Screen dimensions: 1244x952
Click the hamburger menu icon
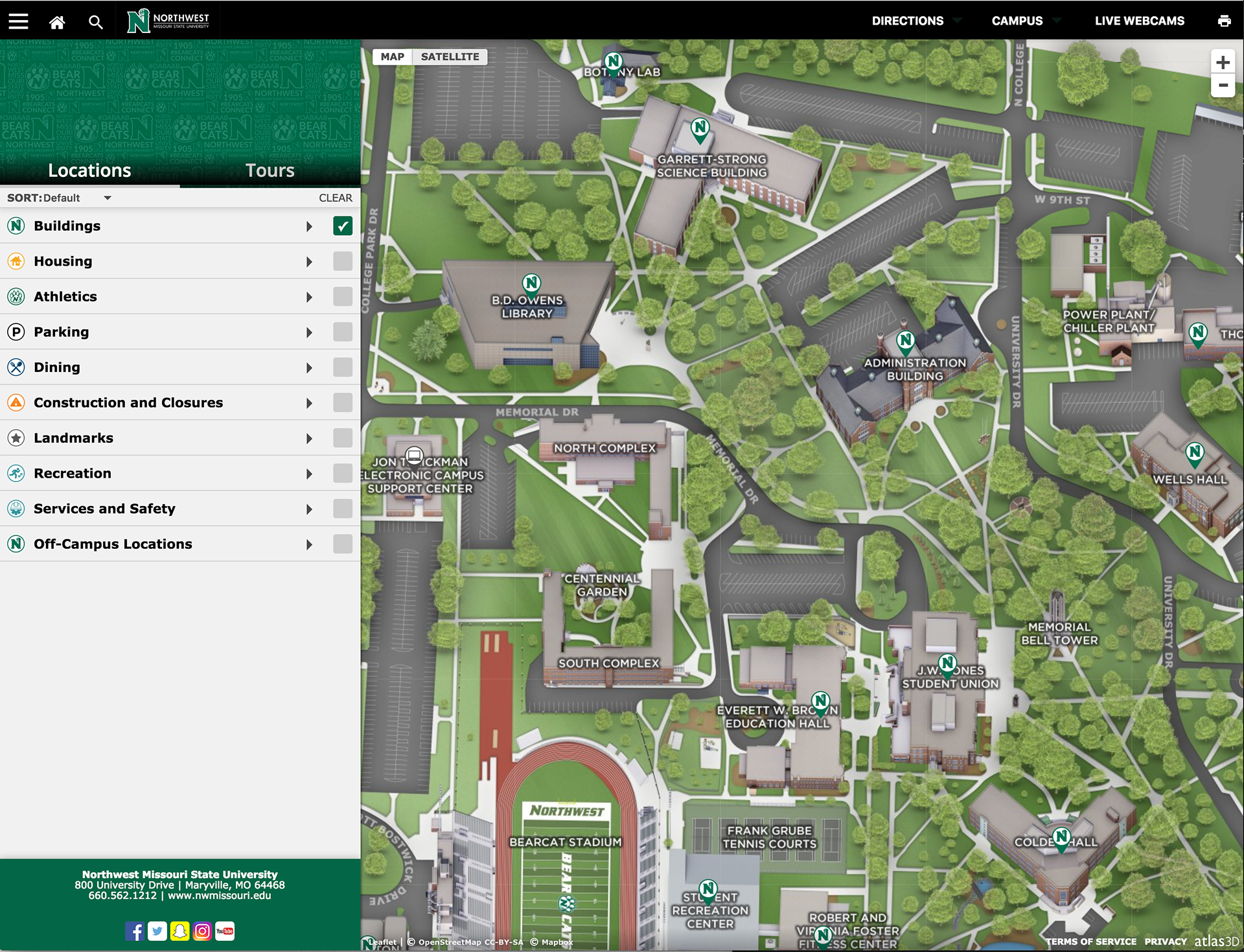click(x=18, y=20)
